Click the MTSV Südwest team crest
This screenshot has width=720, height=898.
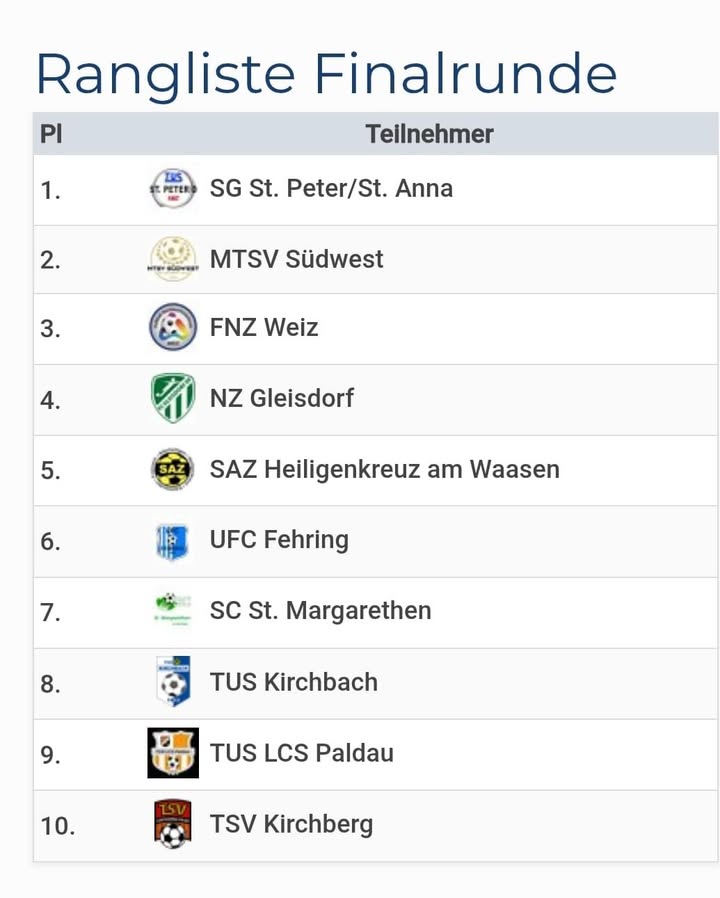(x=173, y=259)
